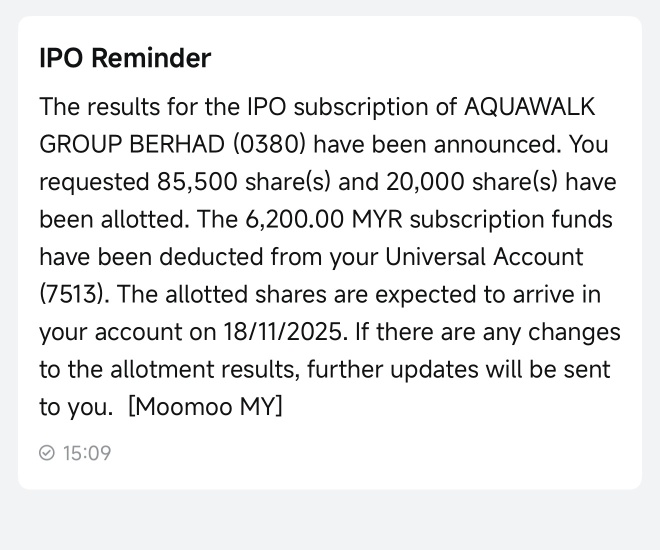The image size is (660, 550).
Task: Tap the 85,500 requested shares figure
Action: pos(197,182)
